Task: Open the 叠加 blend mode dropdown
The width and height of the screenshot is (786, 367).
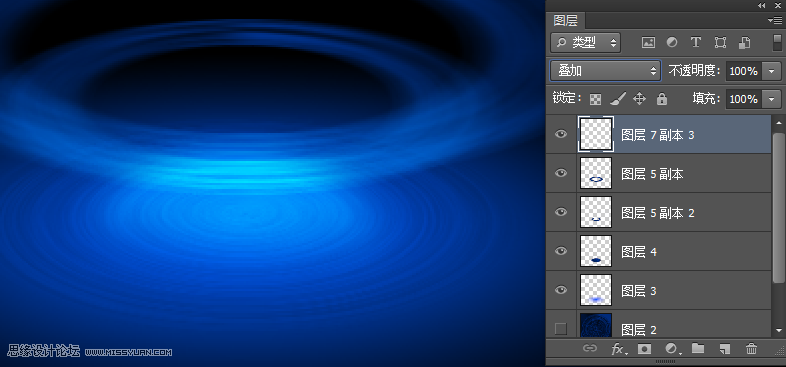Action: [605, 71]
